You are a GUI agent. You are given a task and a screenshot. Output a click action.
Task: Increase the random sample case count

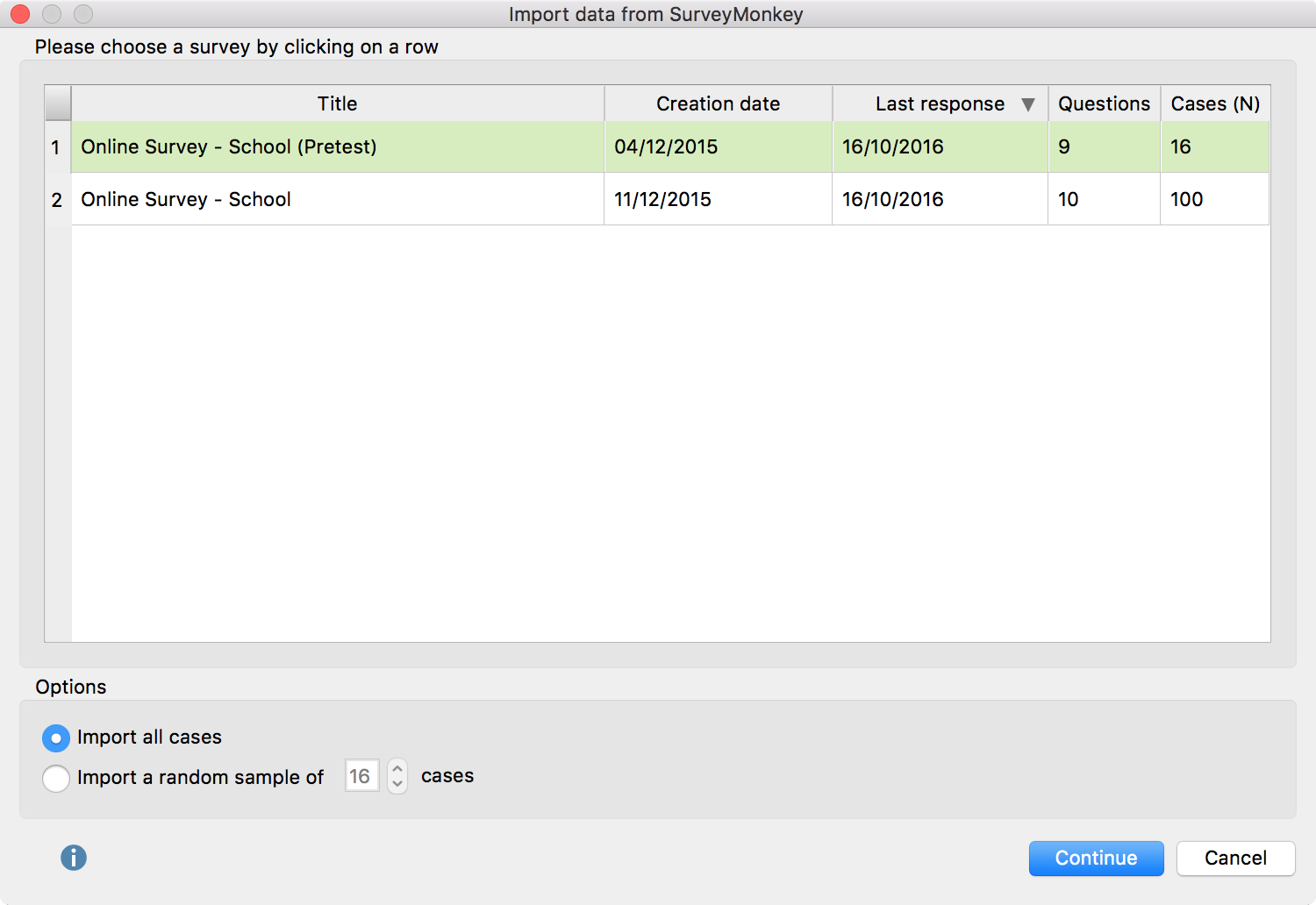397,768
